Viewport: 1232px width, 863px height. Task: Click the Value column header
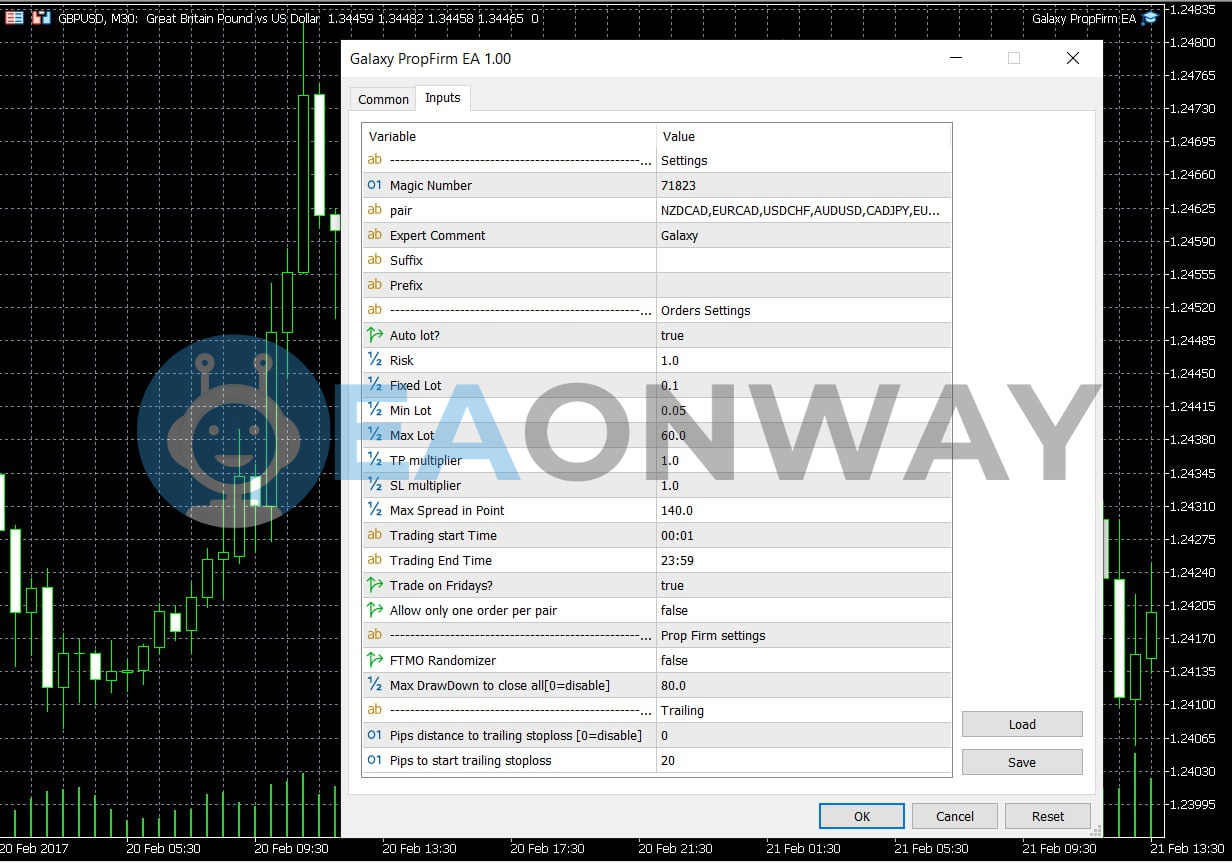click(804, 136)
